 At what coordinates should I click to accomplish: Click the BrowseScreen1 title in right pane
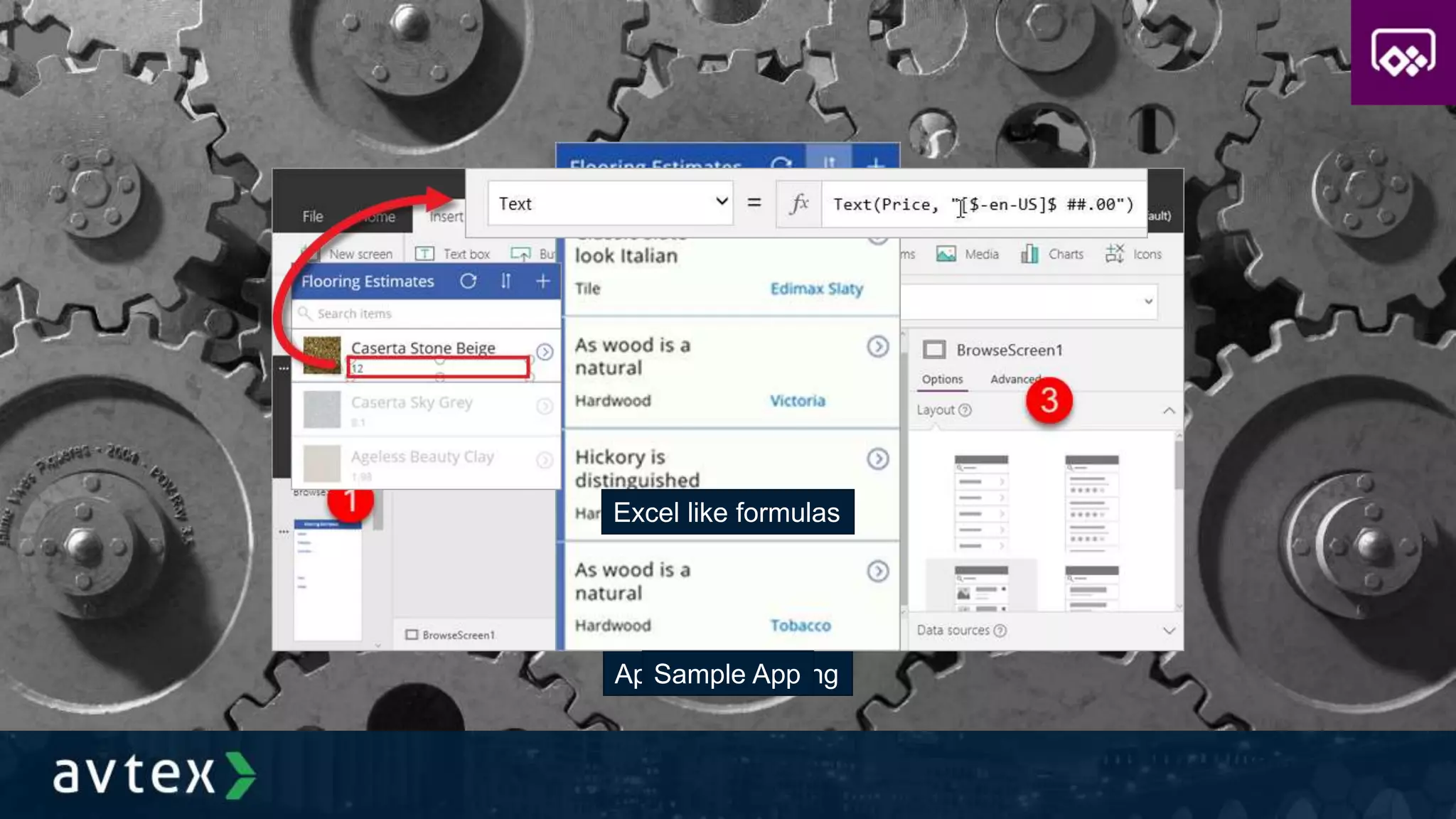(x=1010, y=350)
